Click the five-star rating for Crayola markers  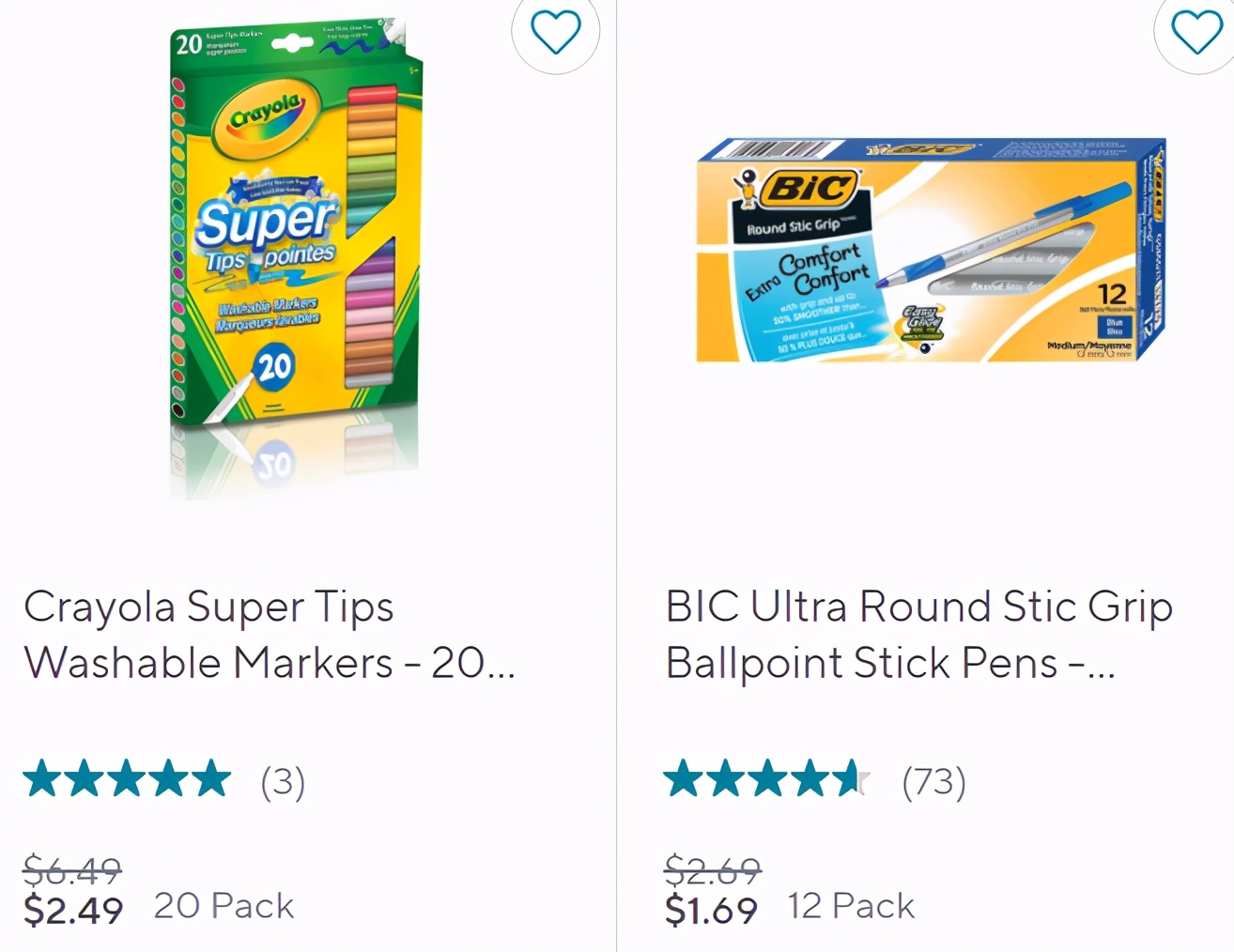coord(127,779)
